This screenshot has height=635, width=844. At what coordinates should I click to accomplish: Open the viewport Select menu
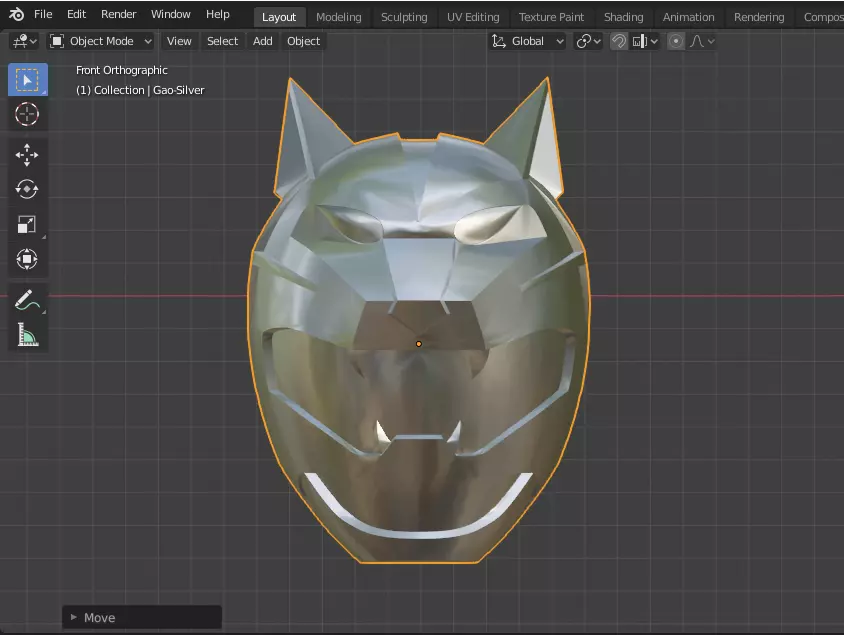click(x=222, y=41)
